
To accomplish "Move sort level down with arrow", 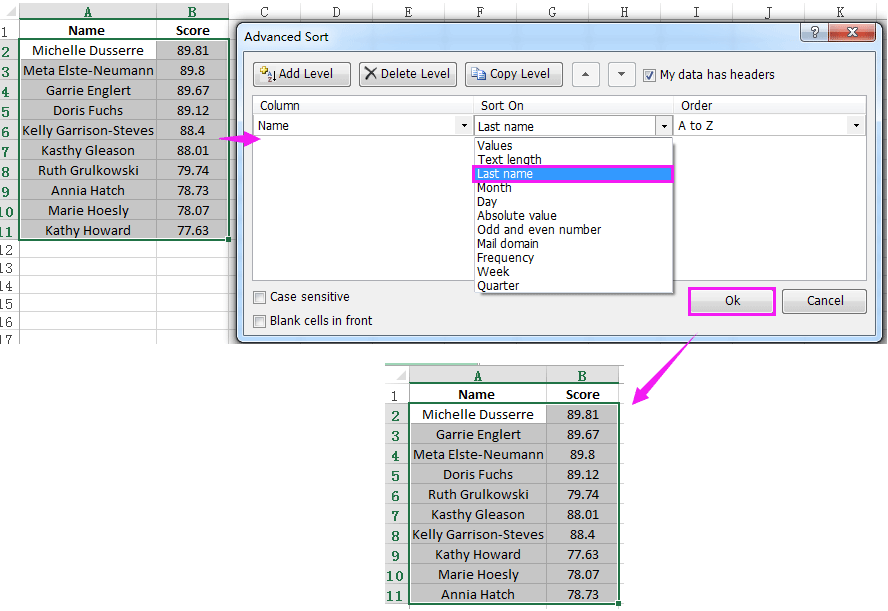I will [621, 74].
